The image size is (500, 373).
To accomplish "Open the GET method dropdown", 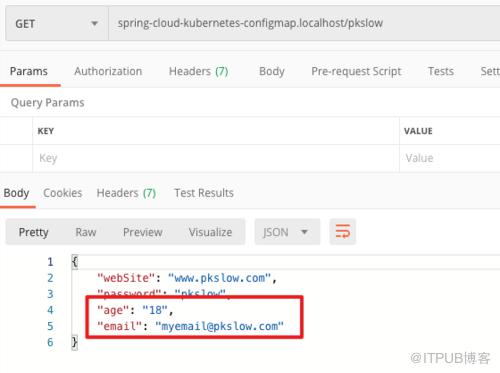I will (x=57, y=24).
